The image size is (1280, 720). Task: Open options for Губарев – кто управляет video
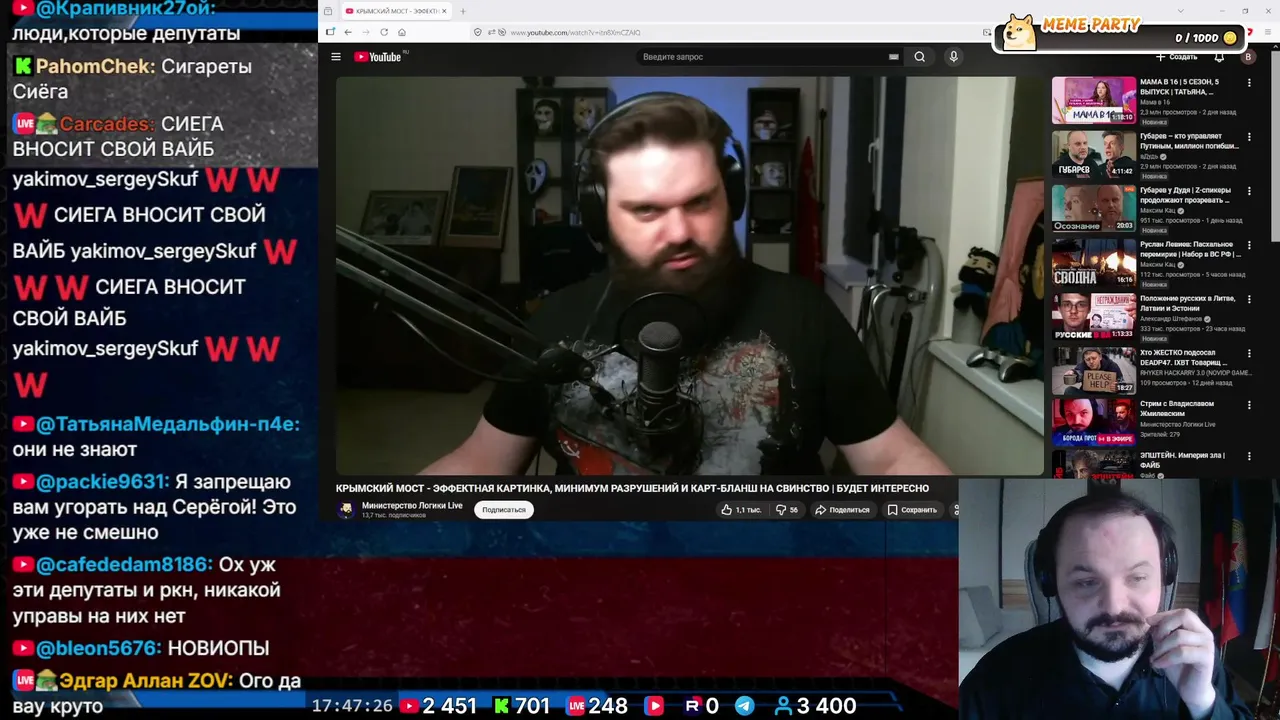click(1249, 137)
